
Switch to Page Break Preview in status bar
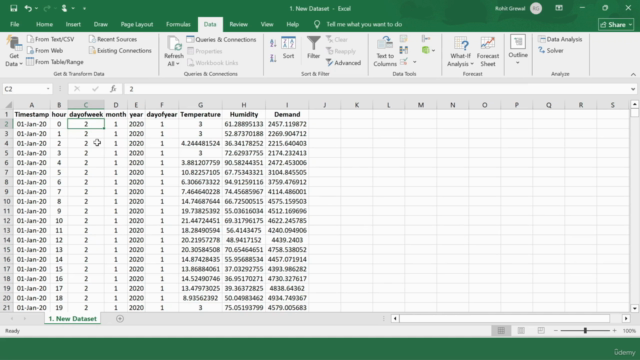click(x=541, y=331)
